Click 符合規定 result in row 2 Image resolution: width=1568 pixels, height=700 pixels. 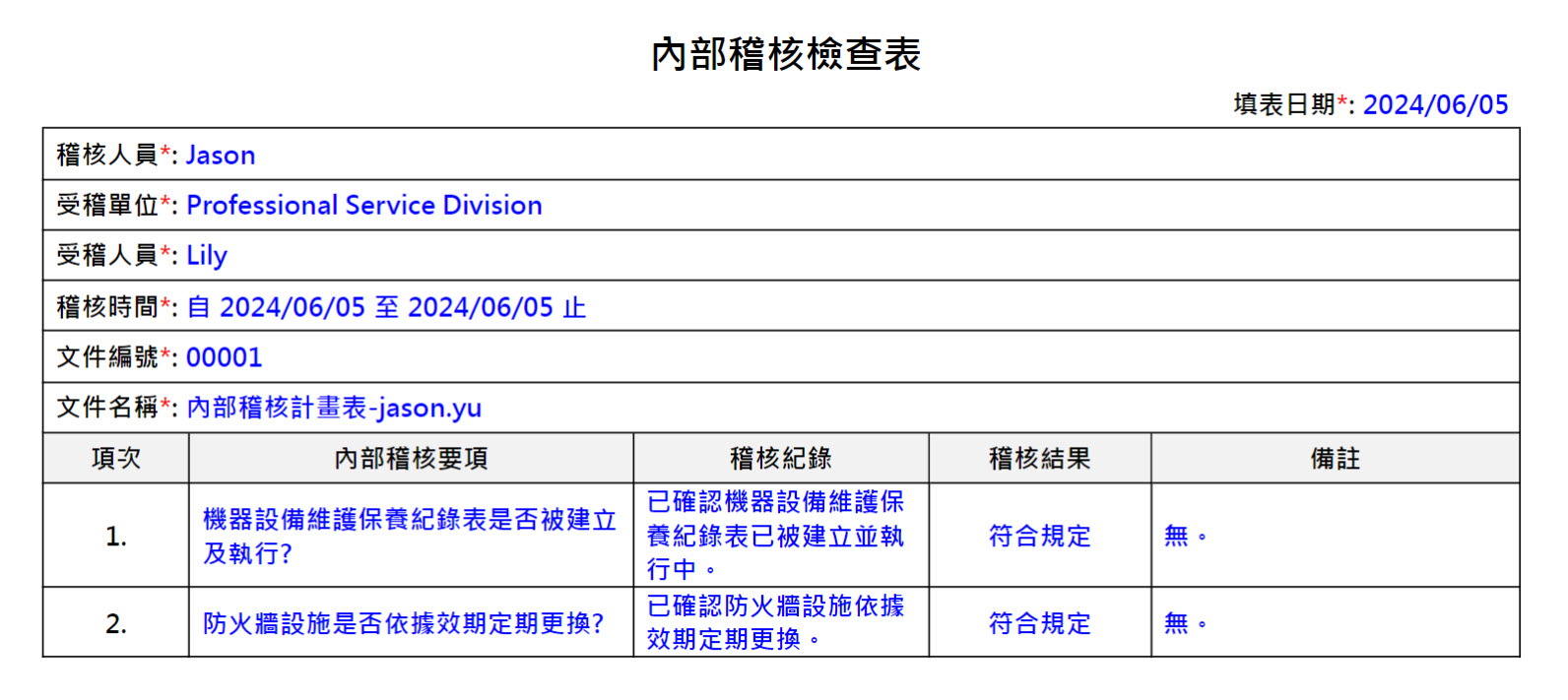coord(1040,624)
